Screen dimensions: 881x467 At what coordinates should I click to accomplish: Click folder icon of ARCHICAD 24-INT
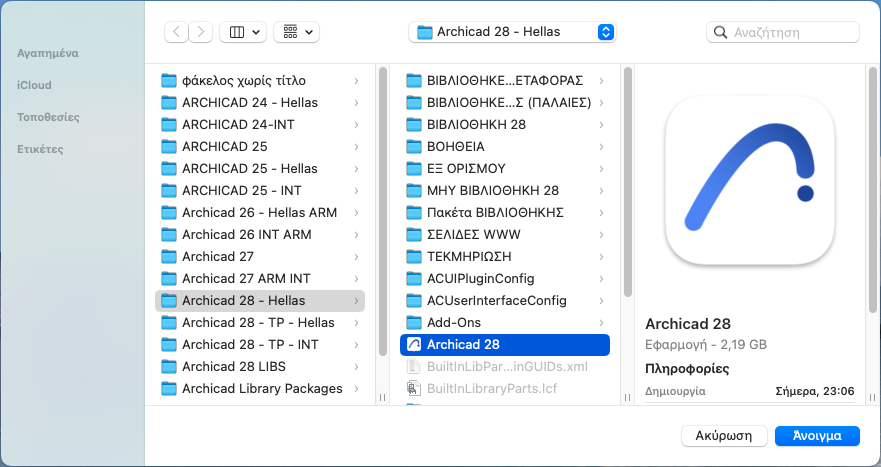(169, 125)
